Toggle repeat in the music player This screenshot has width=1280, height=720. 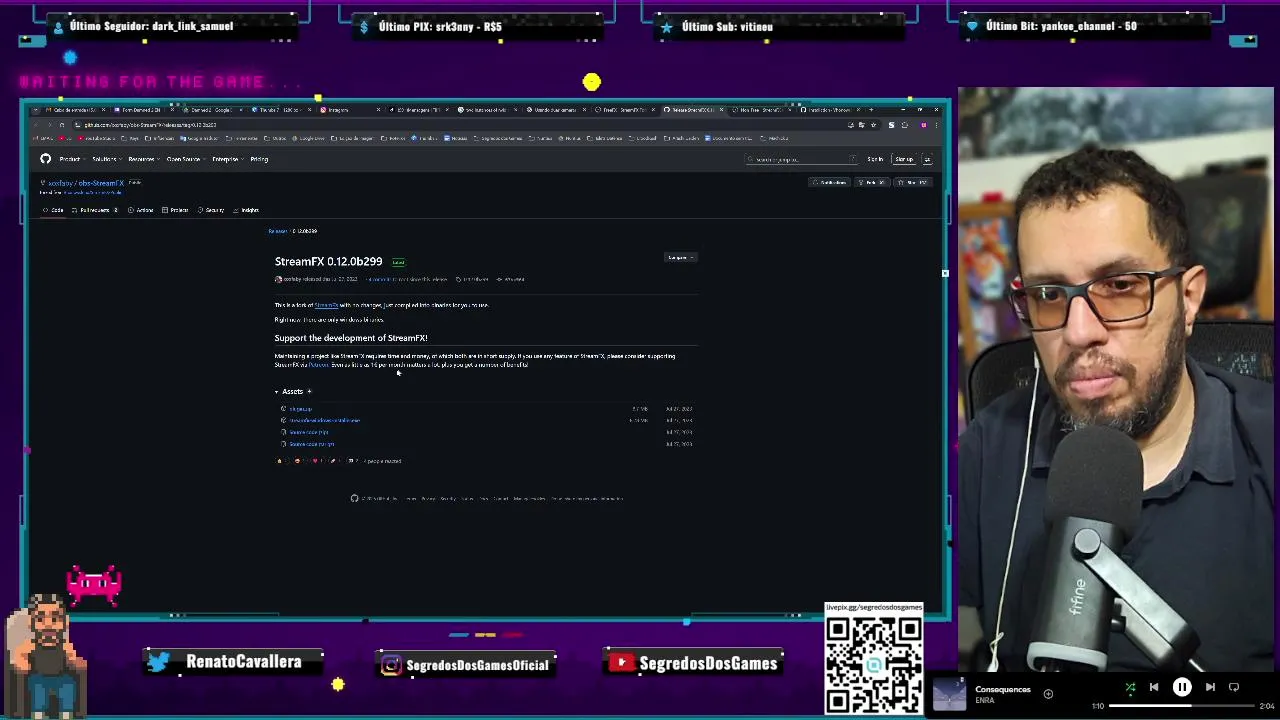point(1234,688)
